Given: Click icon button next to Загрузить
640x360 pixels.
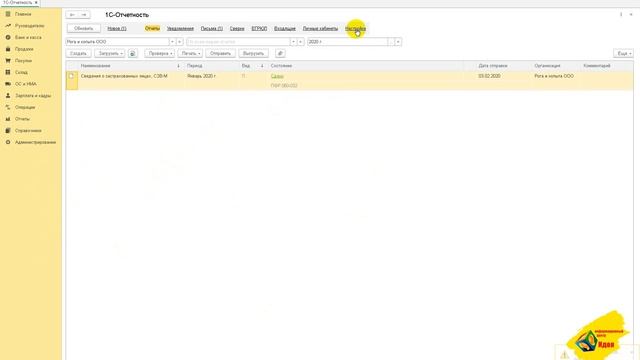Looking at the screenshot, I should 133,53.
